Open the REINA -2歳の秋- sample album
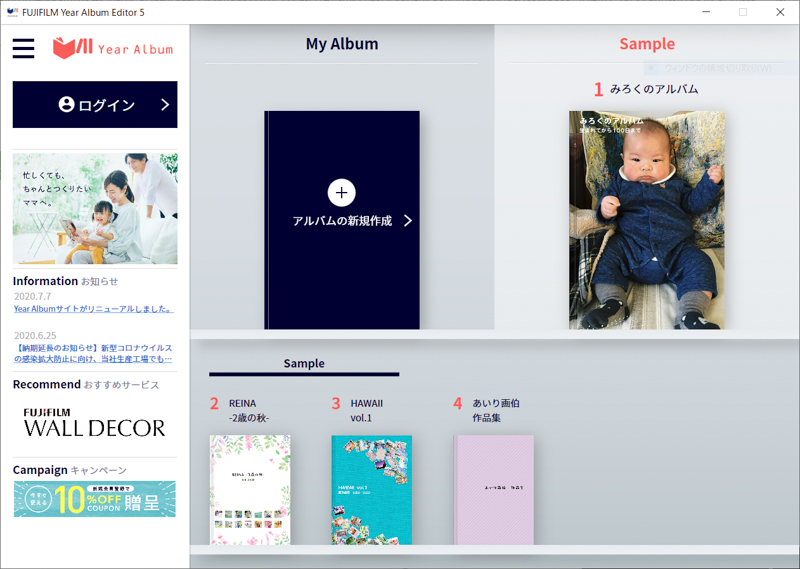800x569 pixels. click(250, 490)
